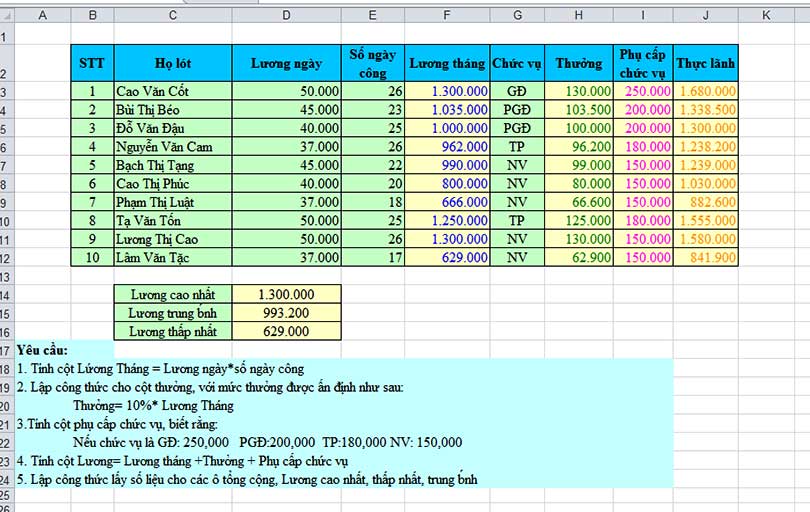Click the 'Lương ngày' header cell
Viewport: 810px width, 512px height.
(x=287, y=64)
